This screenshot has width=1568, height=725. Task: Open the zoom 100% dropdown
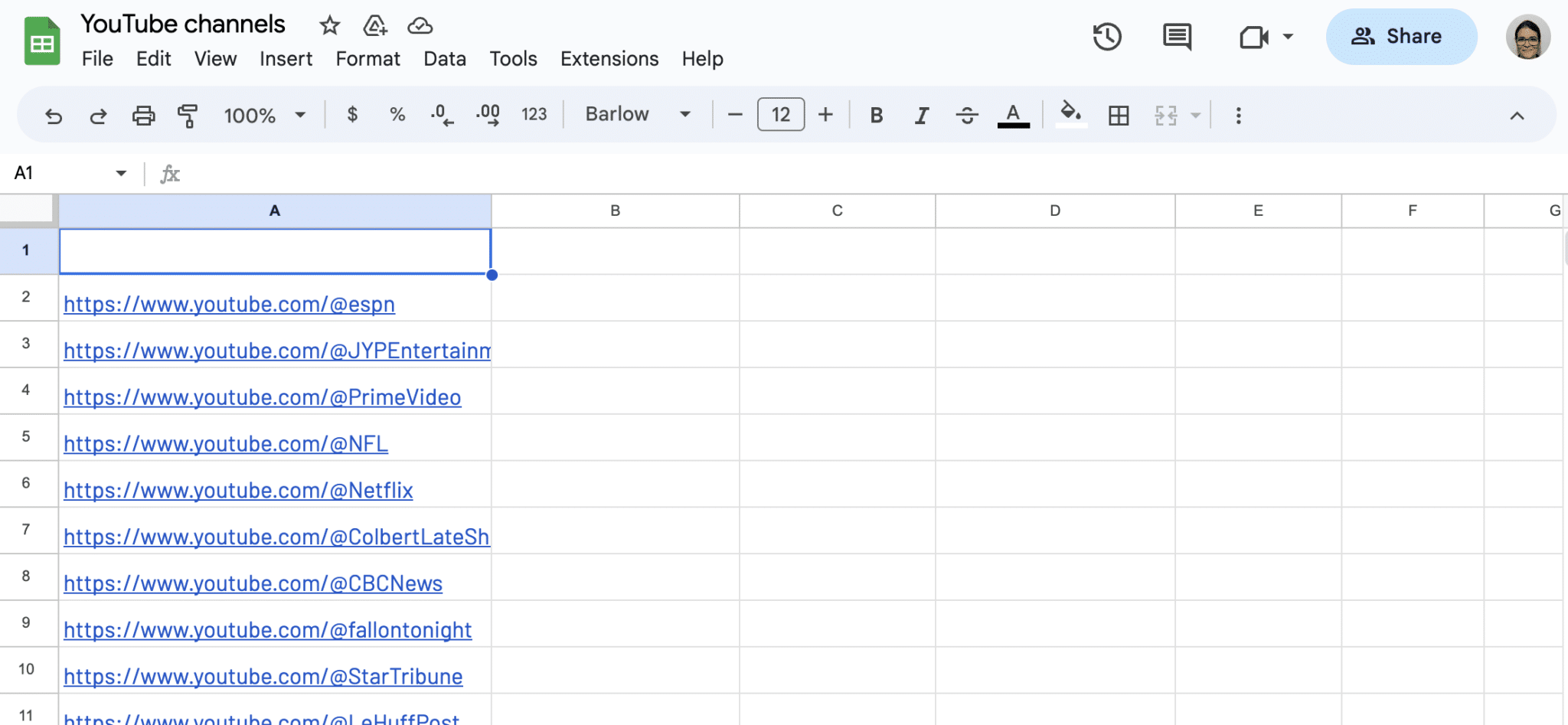click(x=264, y=116)
